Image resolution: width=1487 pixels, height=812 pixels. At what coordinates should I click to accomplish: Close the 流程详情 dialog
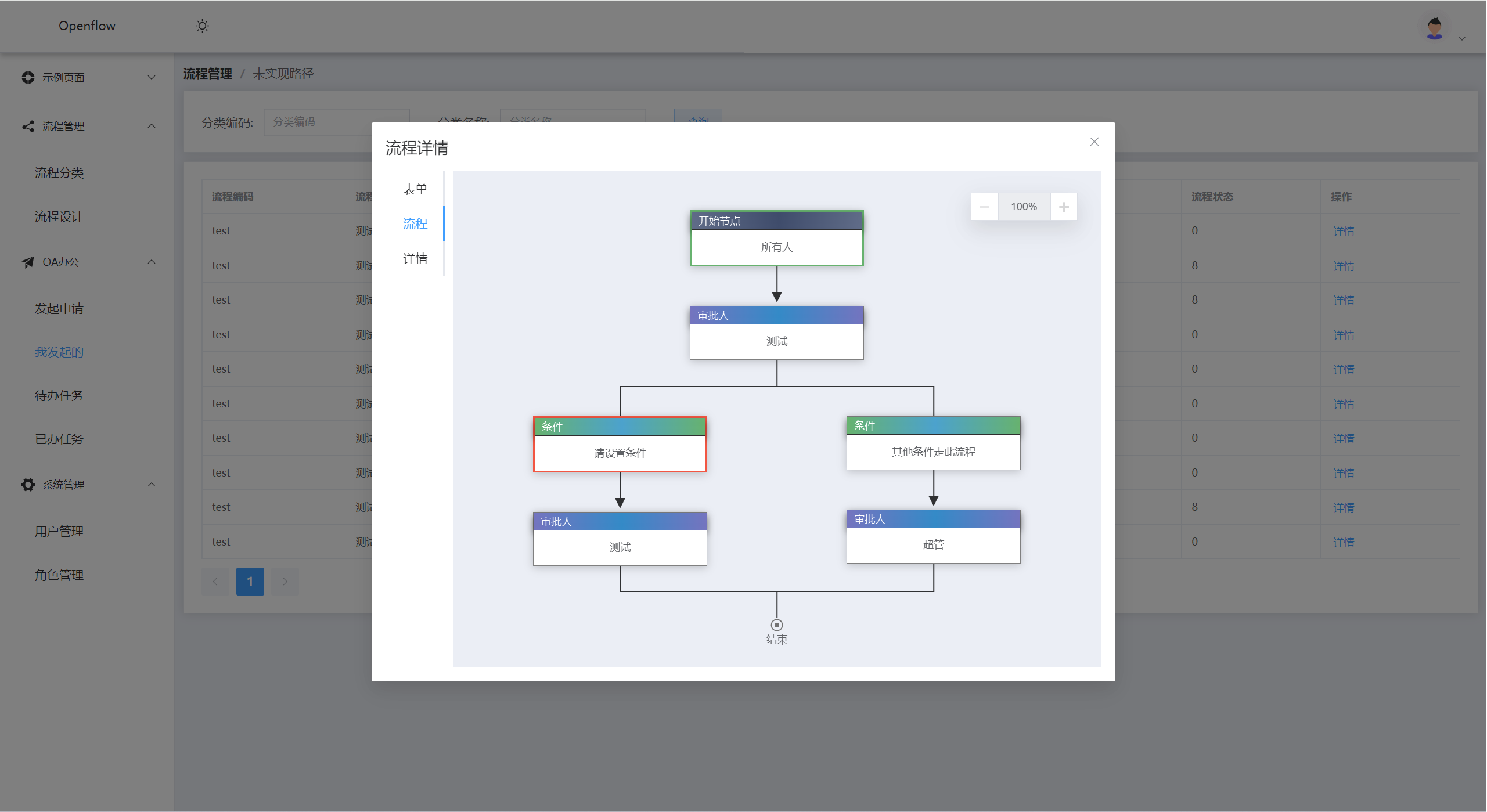pos(1094,142)
